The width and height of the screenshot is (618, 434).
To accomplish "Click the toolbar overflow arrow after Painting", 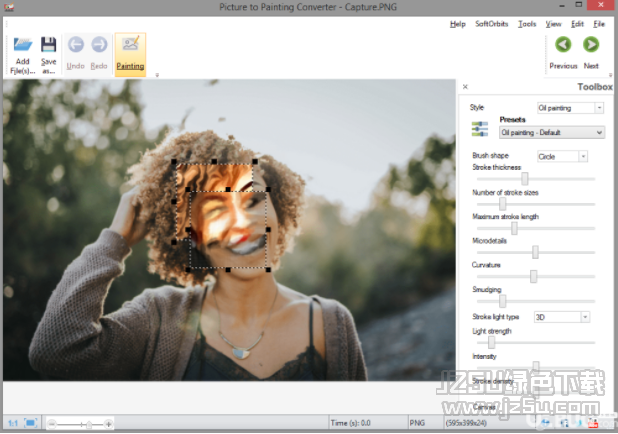I will pos(157,75).
